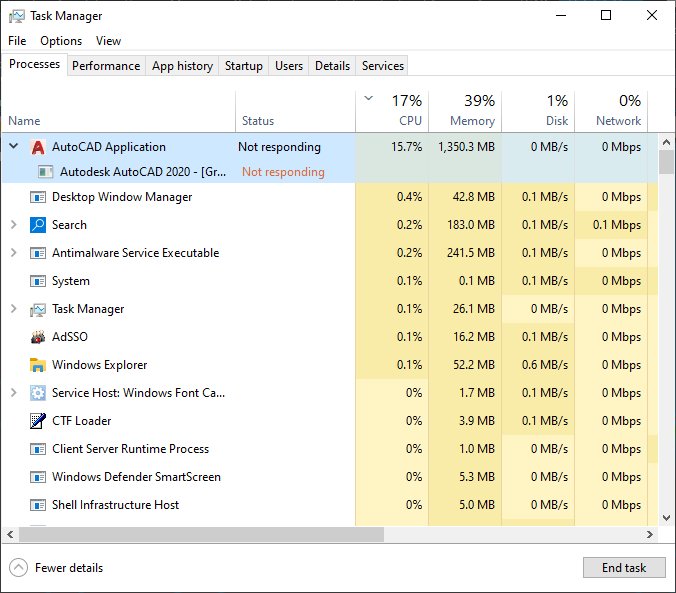
Task: Click the vertical scrollbar up arrow
Action: point(666,142)
